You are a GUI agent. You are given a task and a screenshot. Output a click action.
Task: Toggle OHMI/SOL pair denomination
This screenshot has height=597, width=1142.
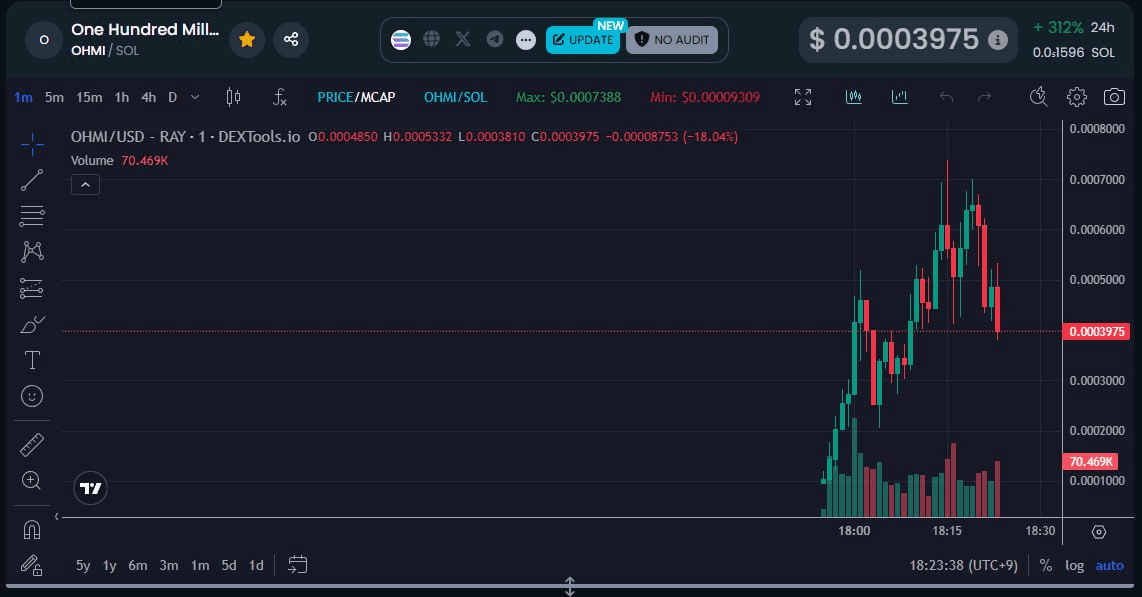tap(455, 97)
